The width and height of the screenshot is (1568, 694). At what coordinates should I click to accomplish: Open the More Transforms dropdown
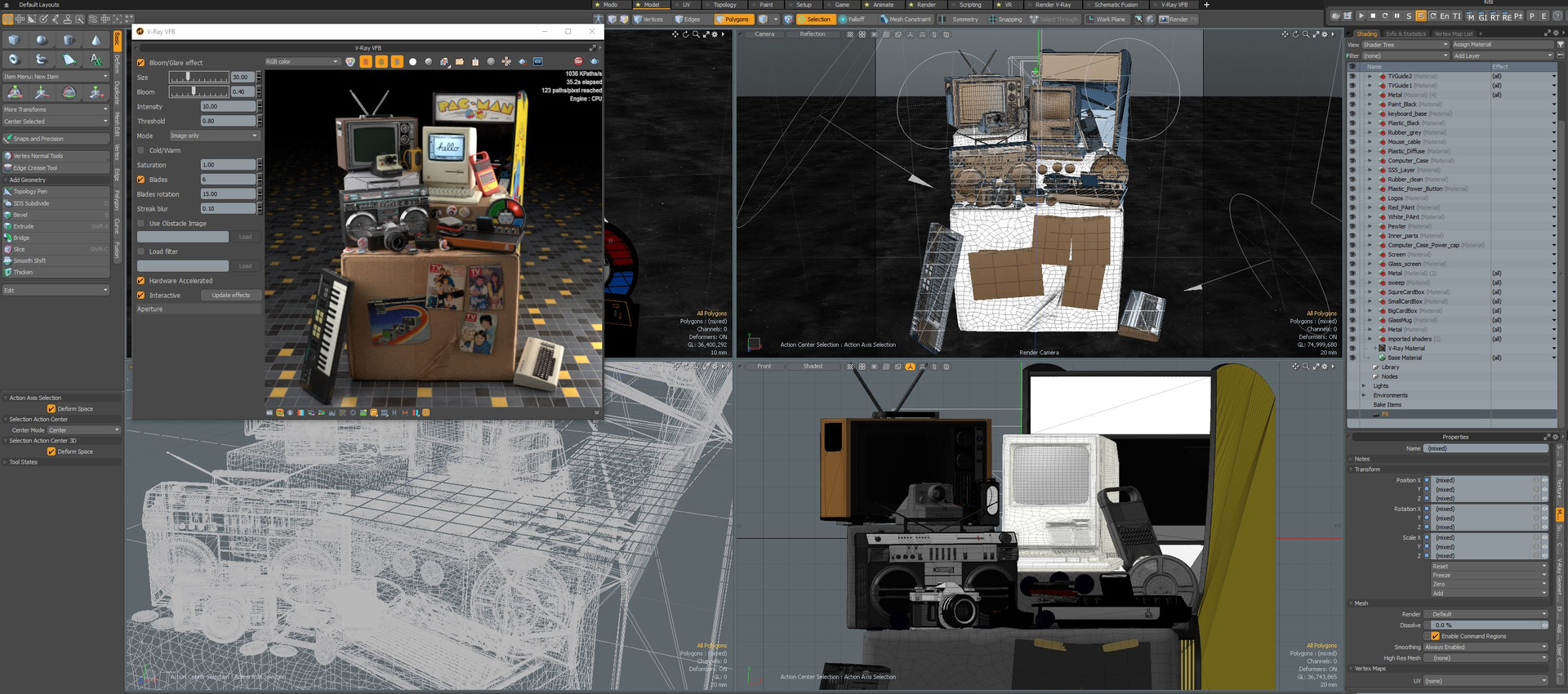[56, 109]
